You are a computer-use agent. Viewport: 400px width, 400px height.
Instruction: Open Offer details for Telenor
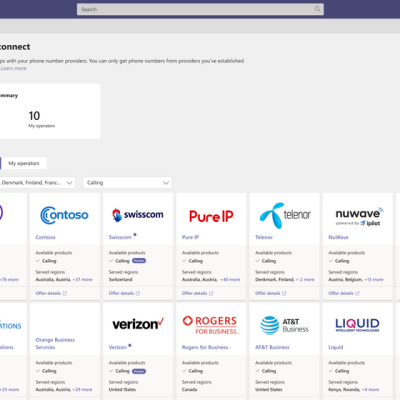point(268,293)
